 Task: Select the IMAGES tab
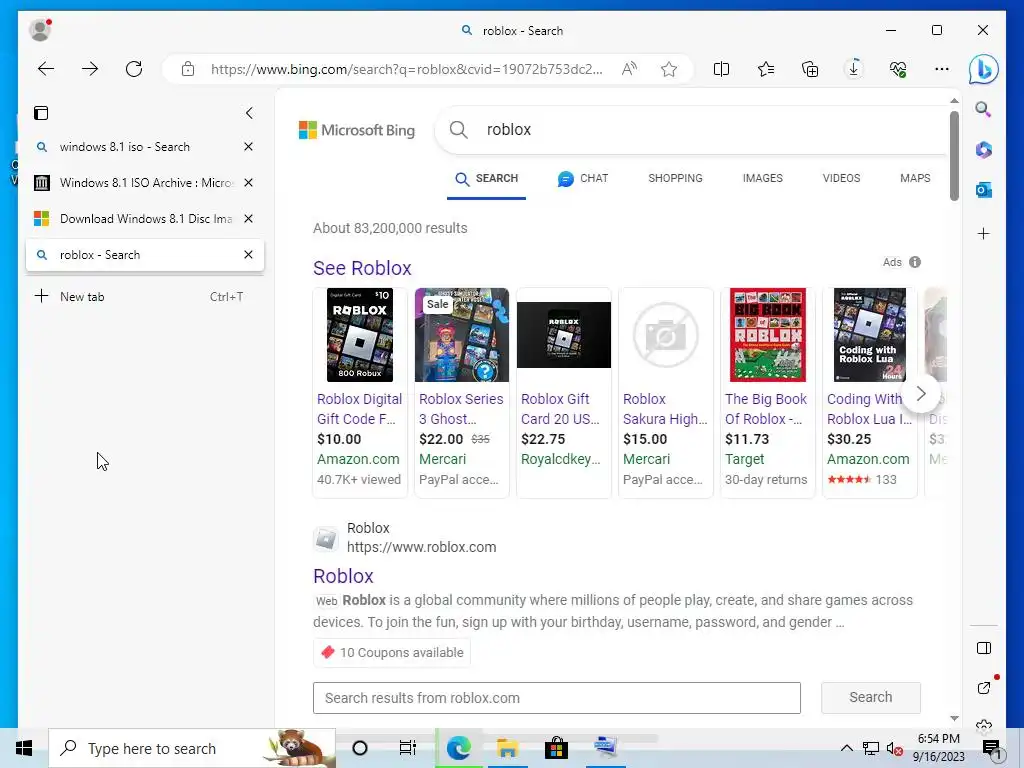pyautogui.click(x=762, y=178)
